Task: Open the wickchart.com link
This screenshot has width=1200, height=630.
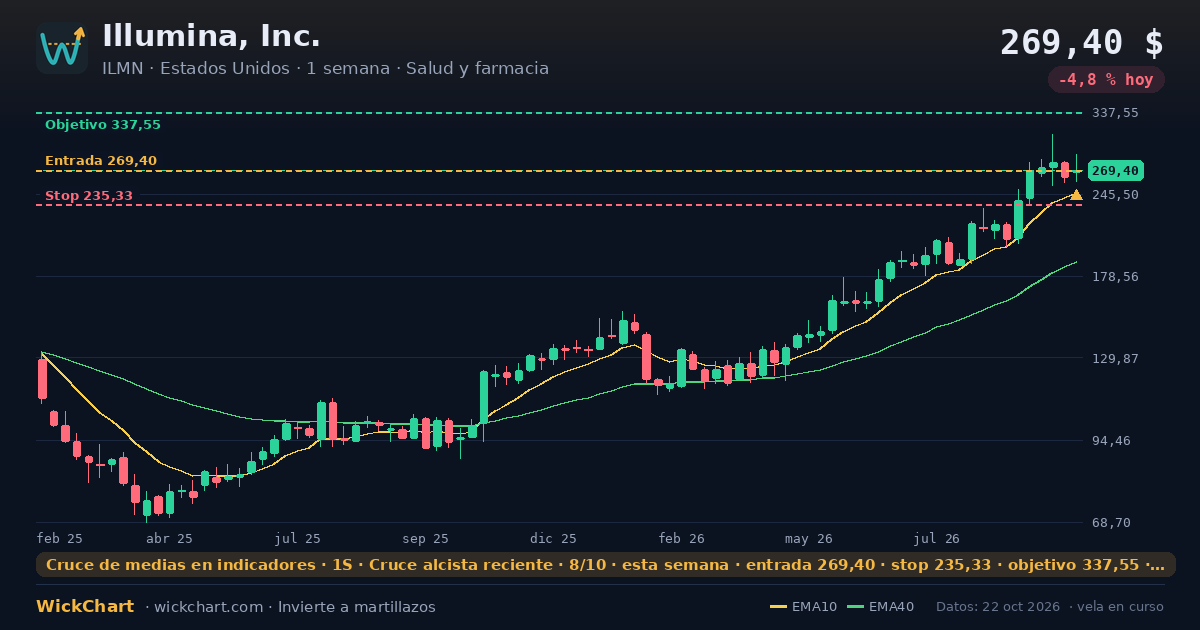Action: pos(208,607)
